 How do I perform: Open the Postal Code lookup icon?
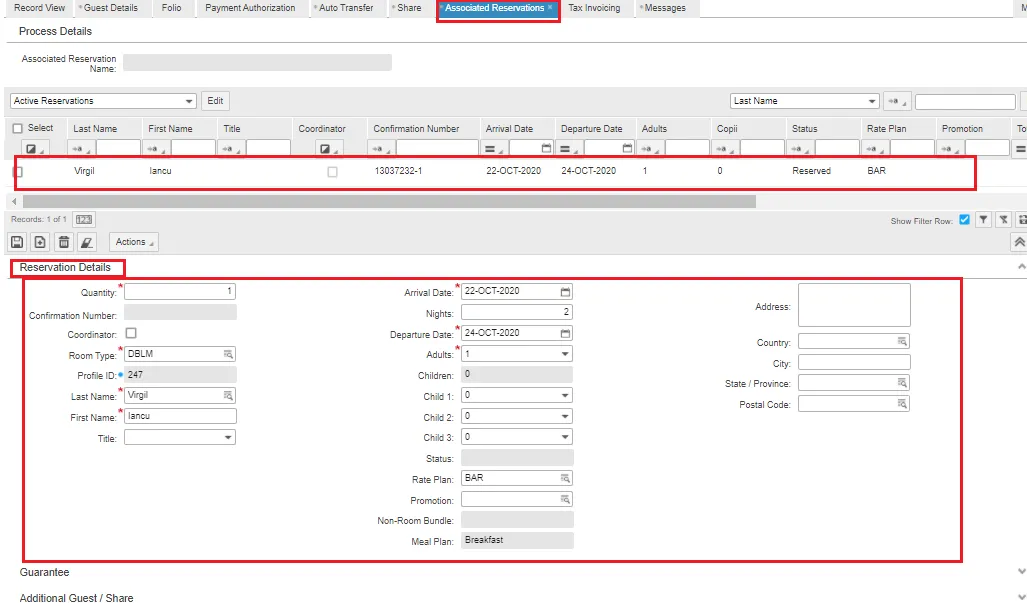pos(902,404)
